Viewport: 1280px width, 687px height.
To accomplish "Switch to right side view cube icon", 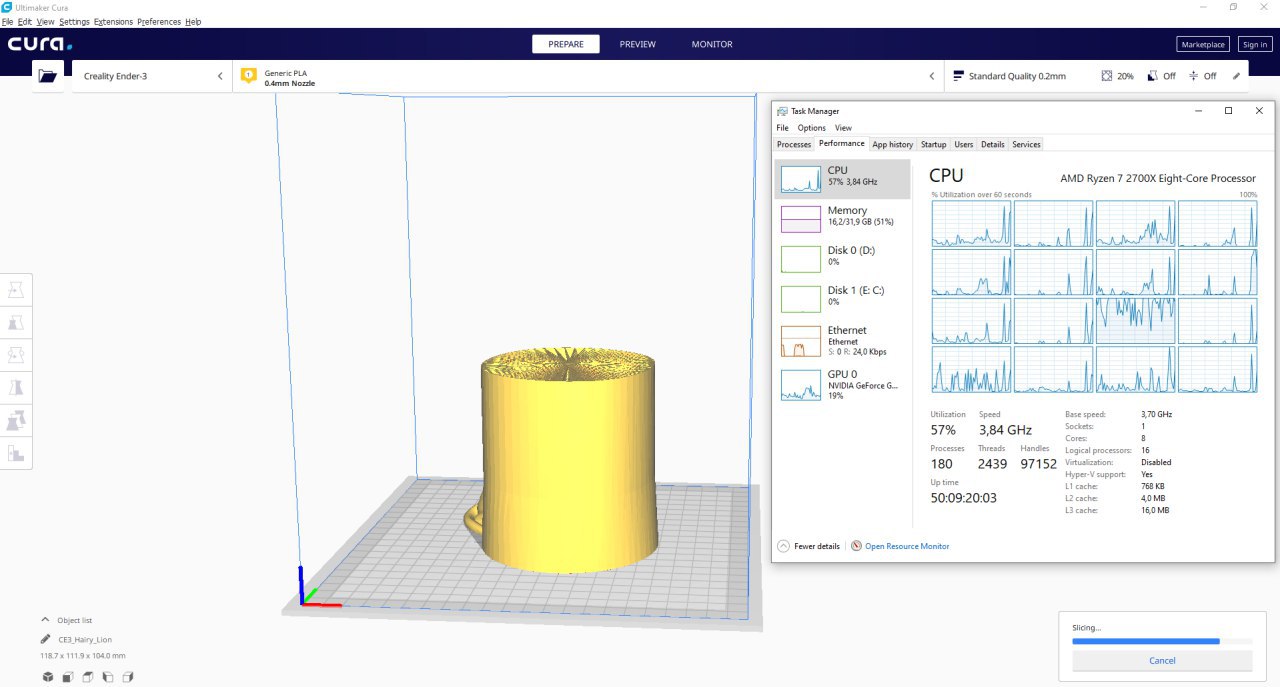I will point(128,677).
